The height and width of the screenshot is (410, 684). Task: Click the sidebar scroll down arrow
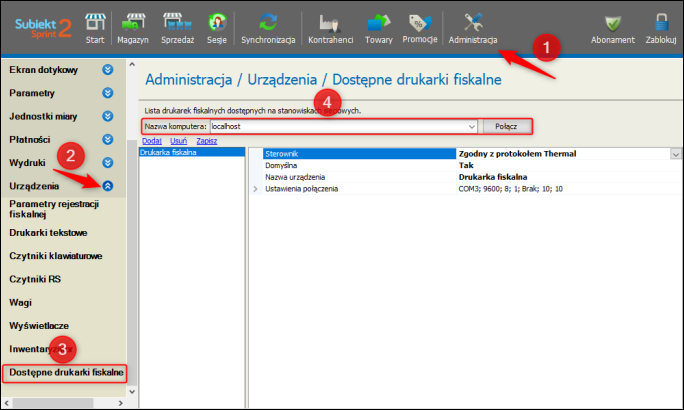pos(132,392)
